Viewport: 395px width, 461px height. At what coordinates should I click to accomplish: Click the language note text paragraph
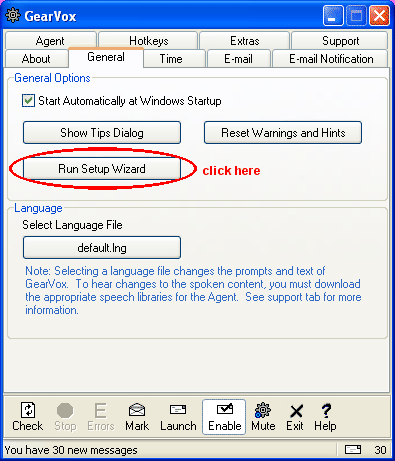pyautogui.click(x=193, y=290)
